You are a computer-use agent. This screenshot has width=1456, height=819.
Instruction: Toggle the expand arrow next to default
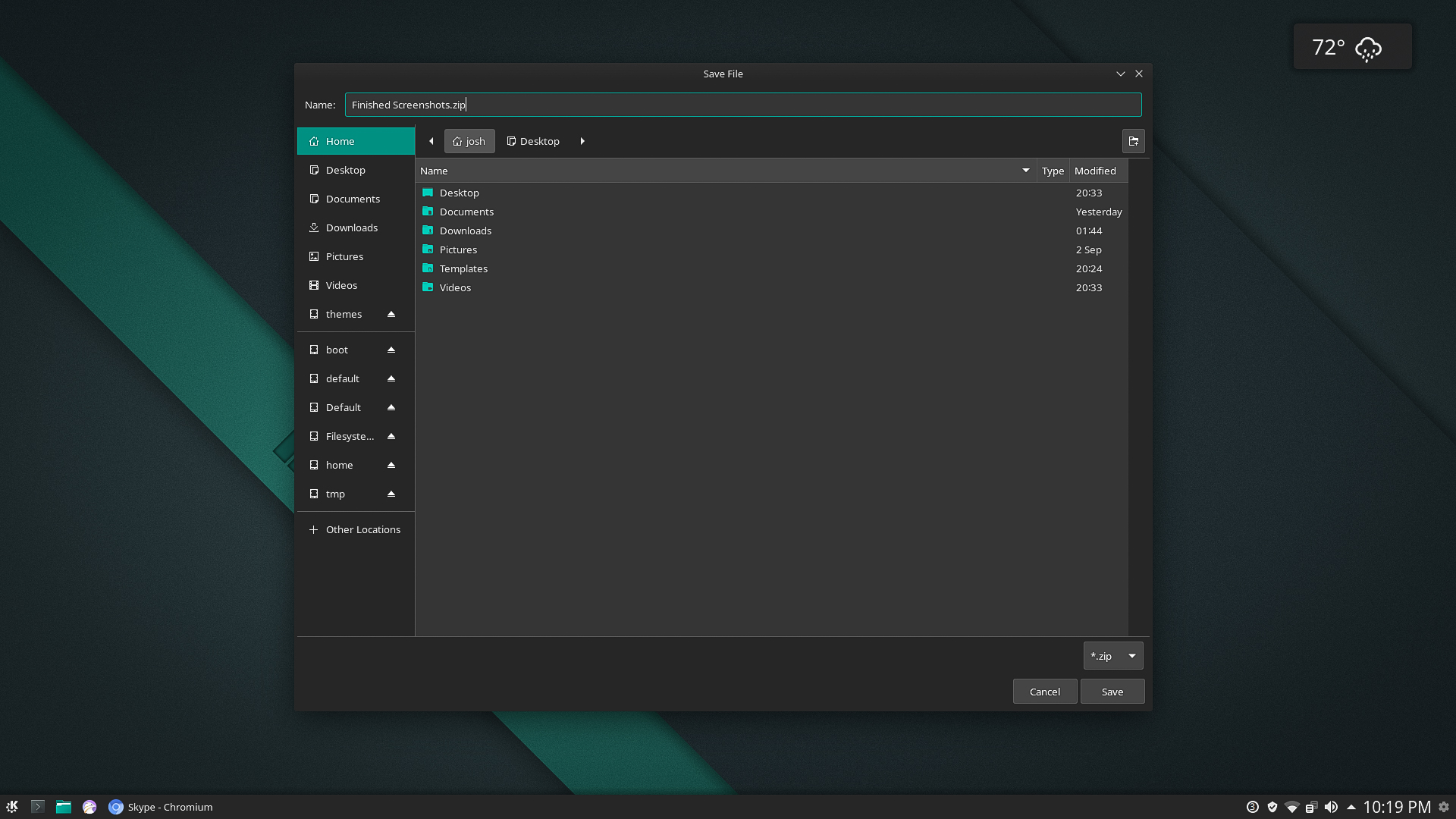pyautogui.click(x=391, y=378)
